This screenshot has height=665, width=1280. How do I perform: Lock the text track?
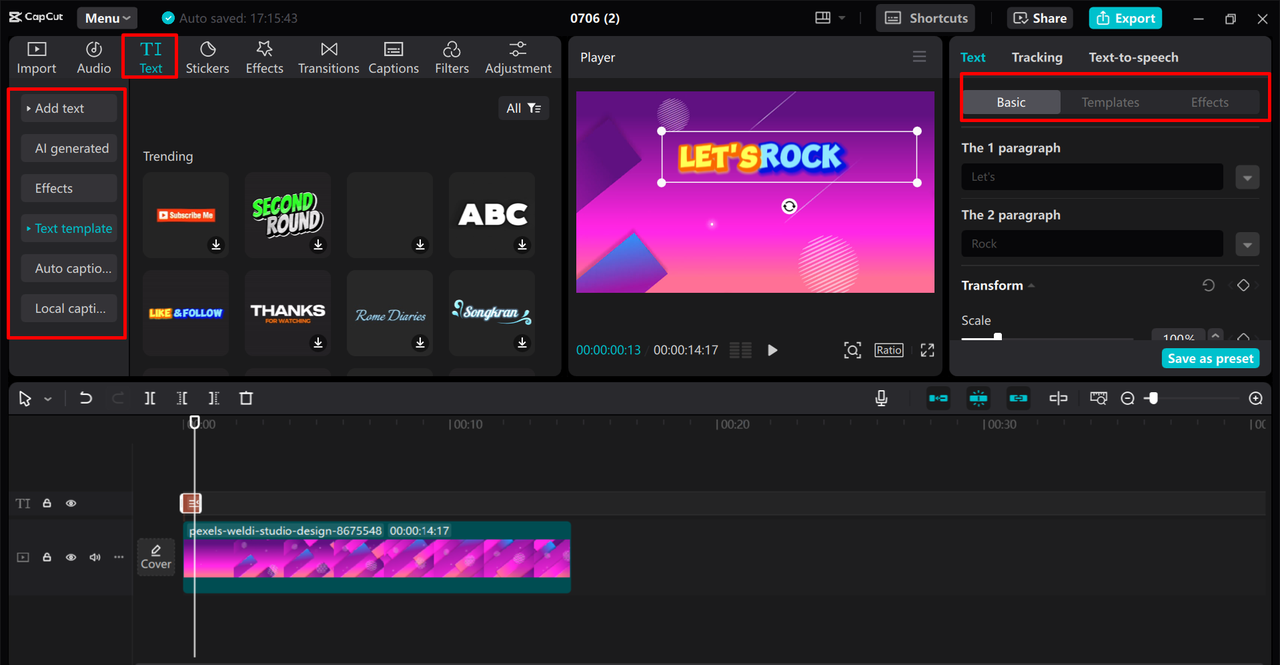pyautogui.click(x=46, y=504)
